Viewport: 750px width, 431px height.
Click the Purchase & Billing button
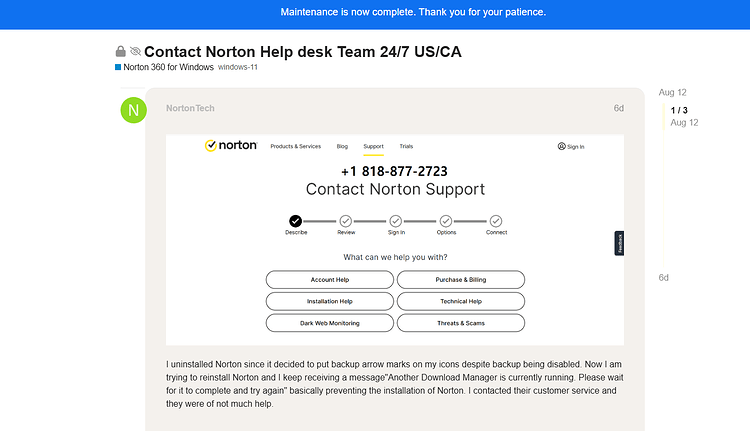coord(461,280)
